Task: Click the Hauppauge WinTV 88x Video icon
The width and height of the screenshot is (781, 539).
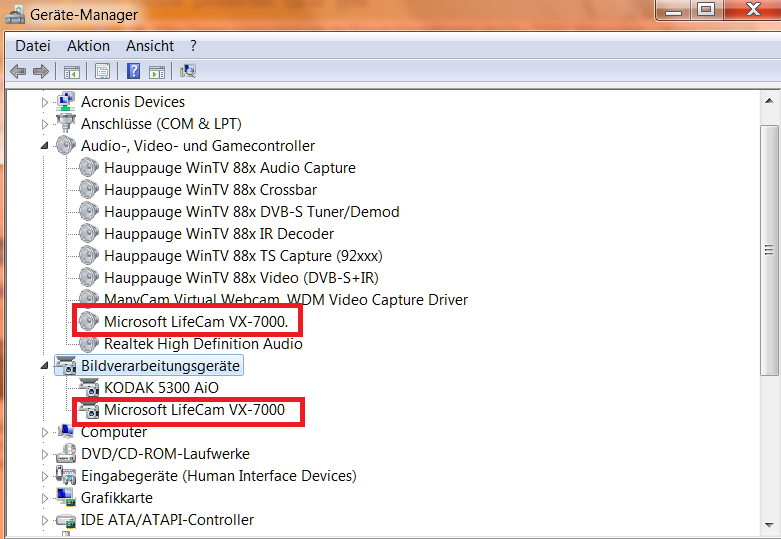Action: [89, 277]
